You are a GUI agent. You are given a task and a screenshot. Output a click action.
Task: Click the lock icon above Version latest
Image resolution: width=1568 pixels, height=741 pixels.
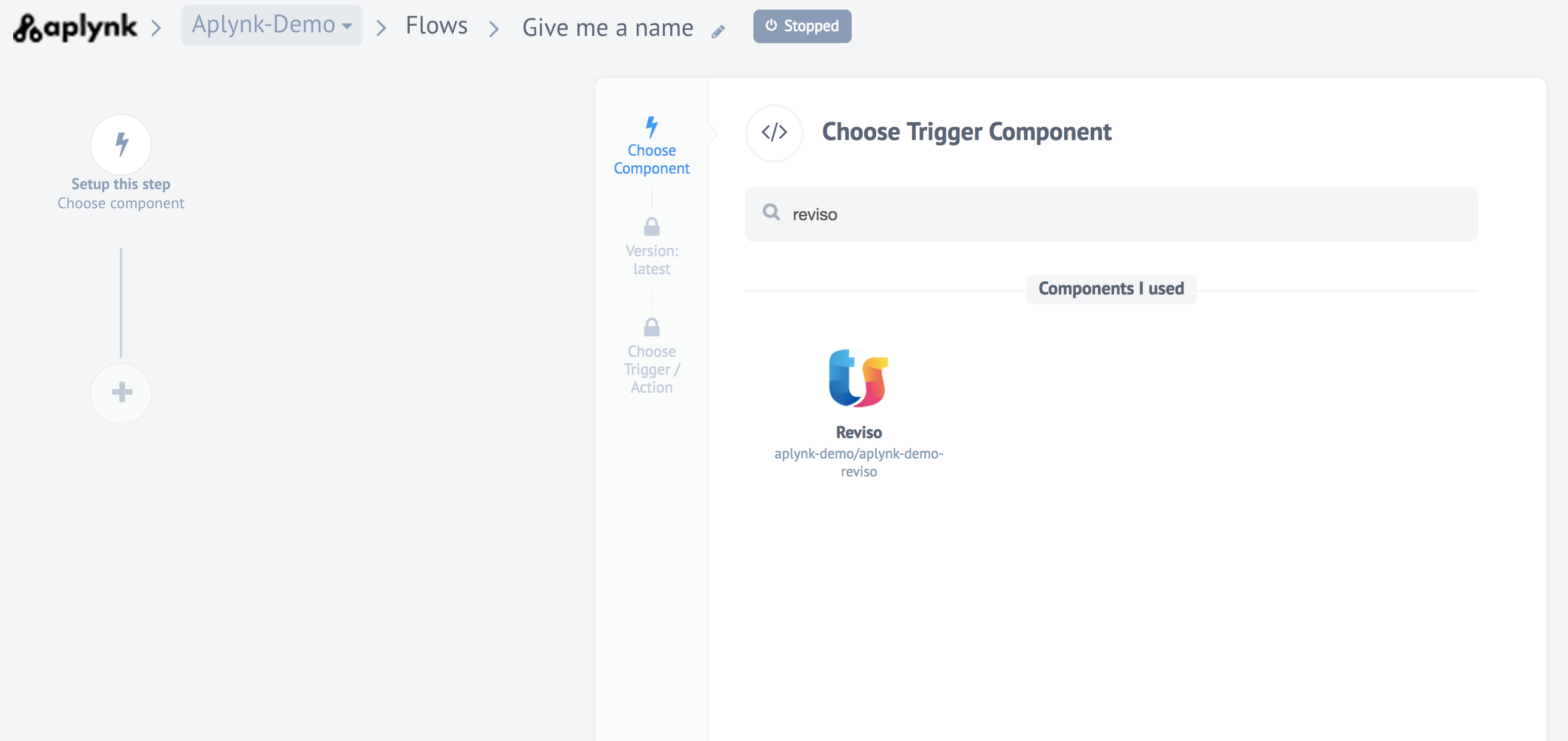click(651, 227)
